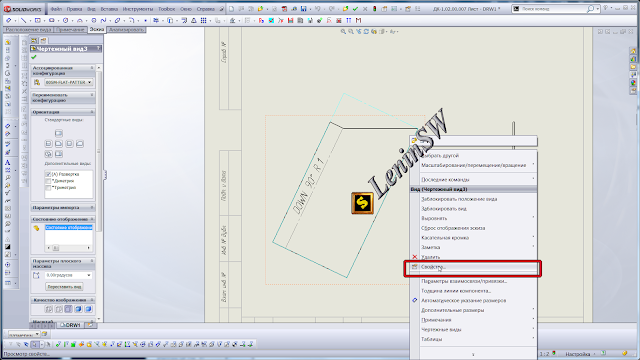The height and width of the screenshot is (360, 640).
Task: Choose shaded with edges display icon
Action: pos(78,309)
